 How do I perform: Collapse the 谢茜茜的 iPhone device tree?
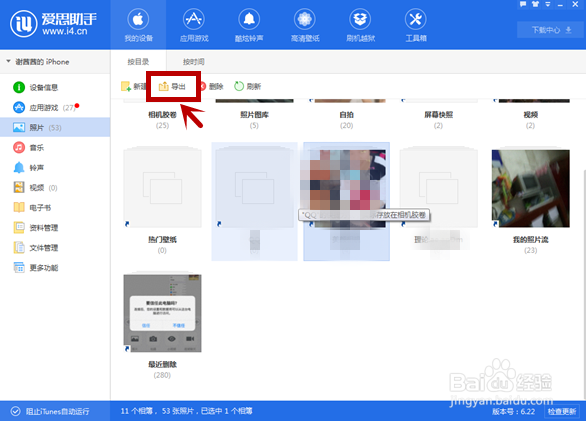tap(8, 61)
